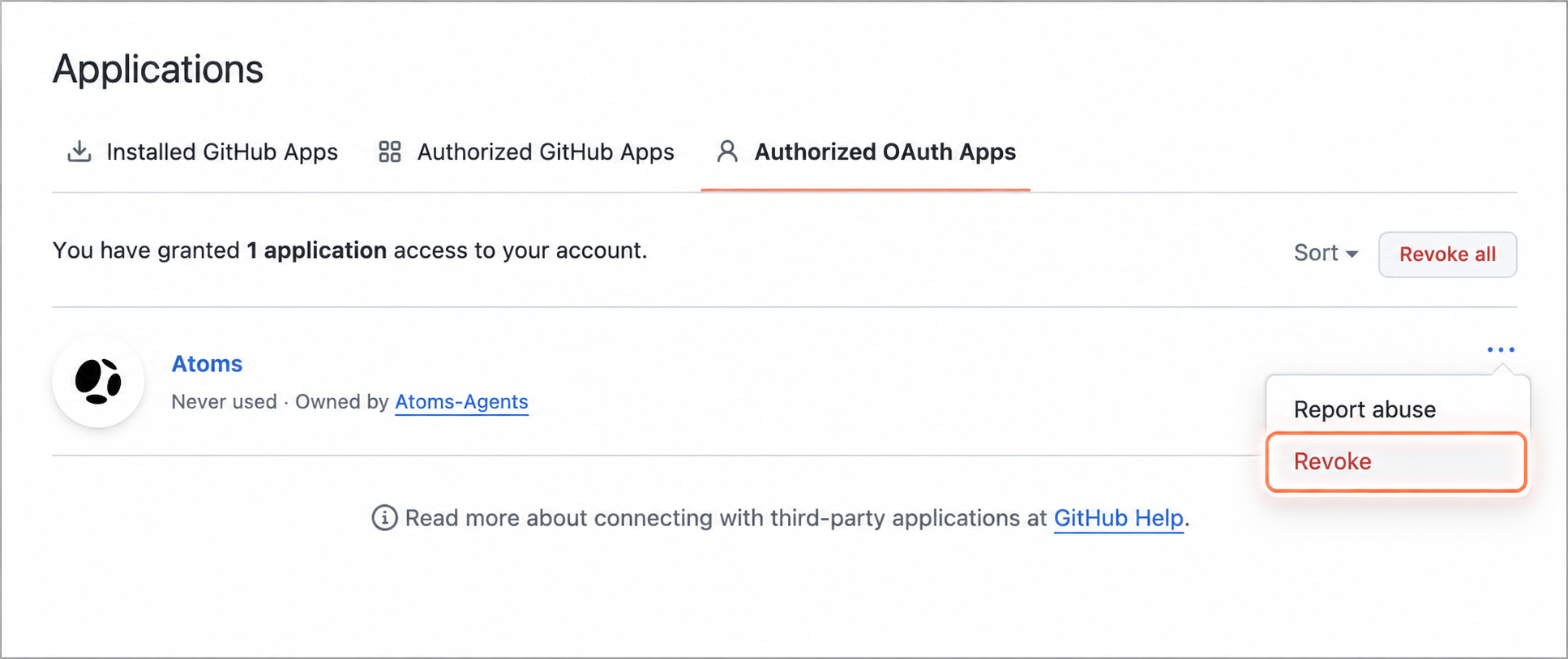Open the Sort dropdown

click(x=1326, y=253)
